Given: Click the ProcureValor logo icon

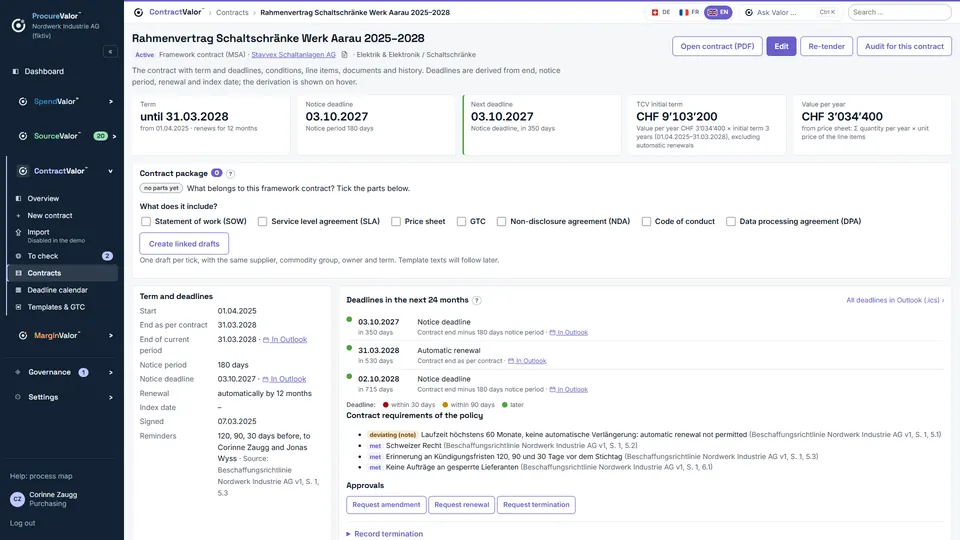Looking at the screenshot, I should click(x=19, y=25).
